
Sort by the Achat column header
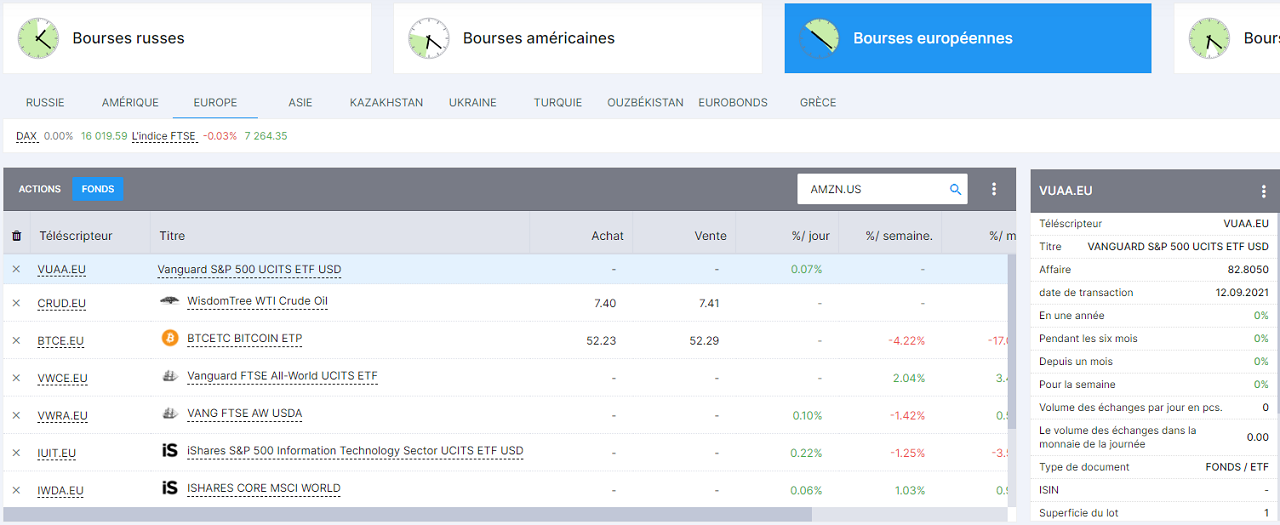[607, 236]
